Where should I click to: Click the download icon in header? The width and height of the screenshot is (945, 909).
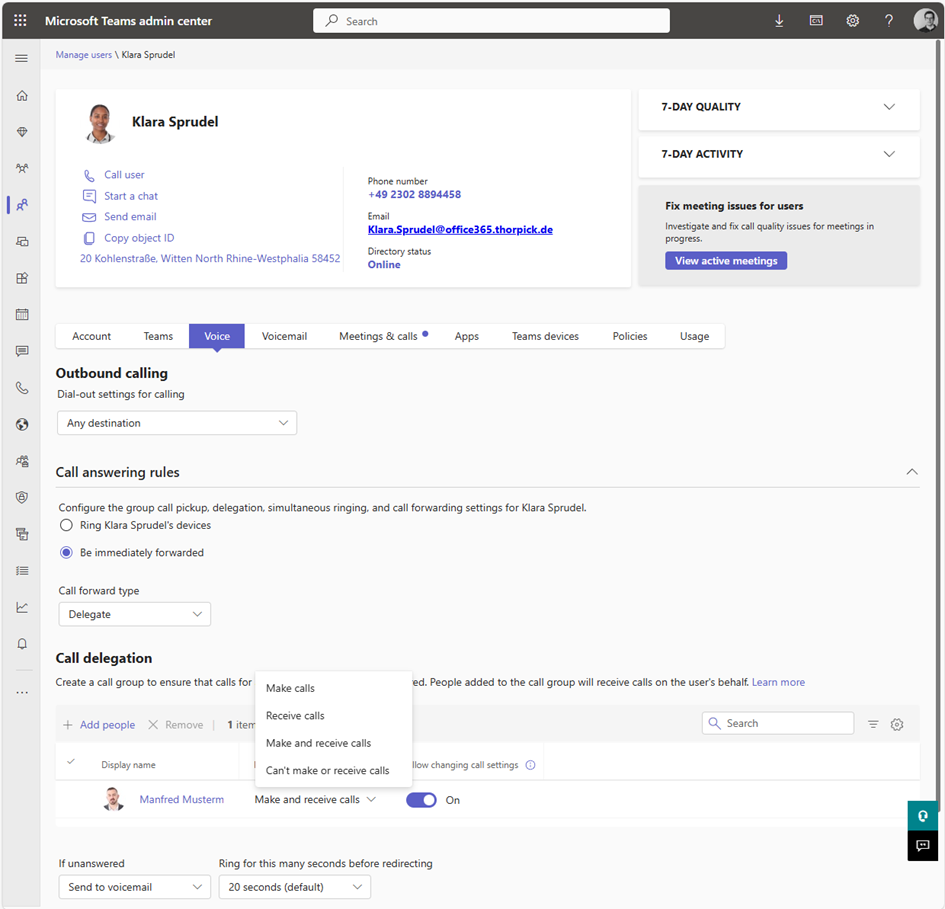point(779,21)
